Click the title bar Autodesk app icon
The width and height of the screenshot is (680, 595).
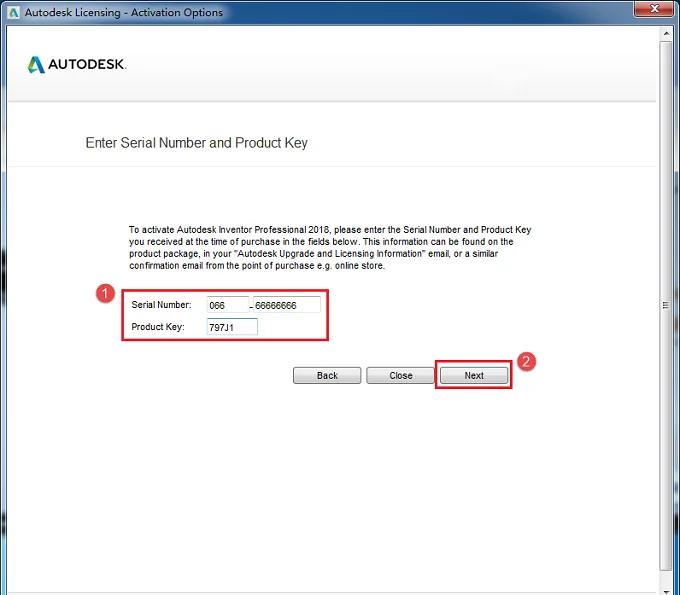pyautogui.click(x=13, y=13)
